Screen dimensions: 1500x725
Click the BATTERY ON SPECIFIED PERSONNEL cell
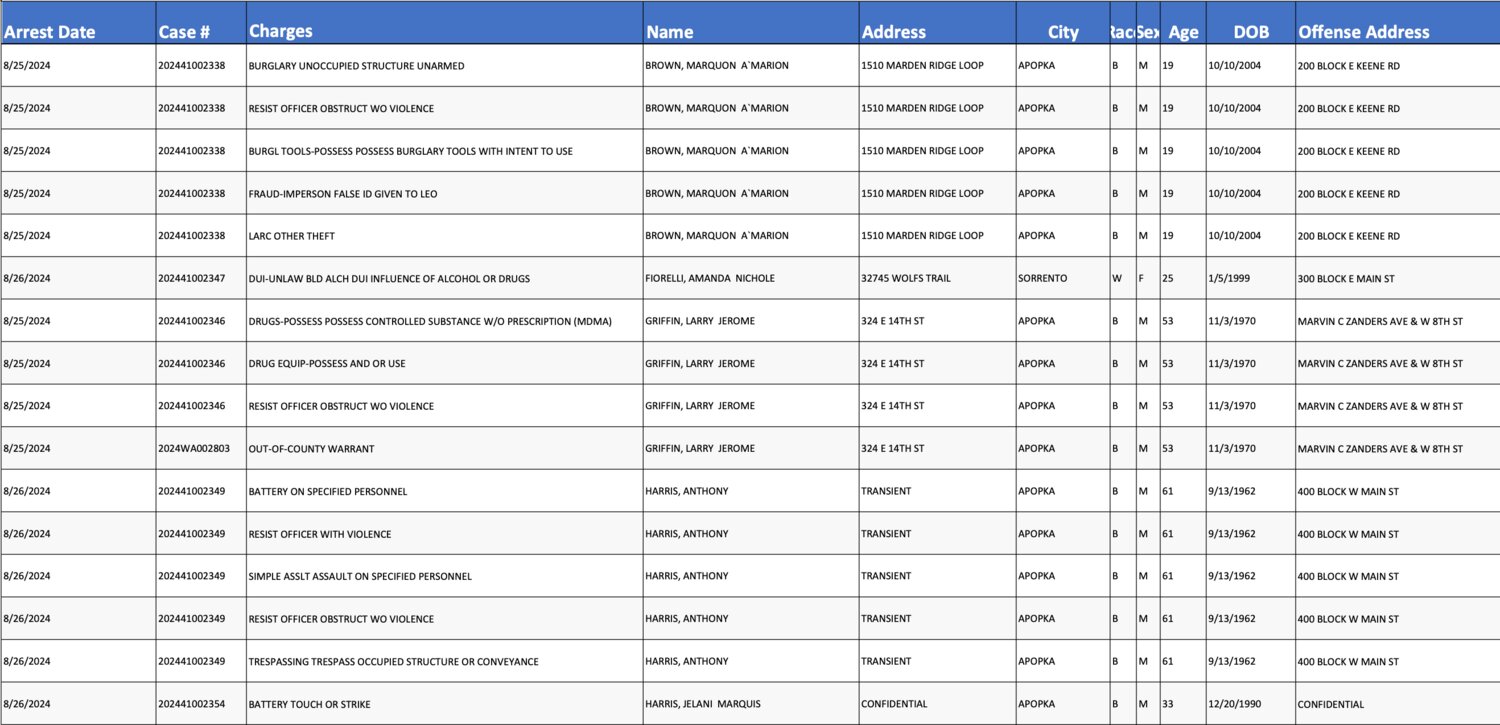[445, 491]
